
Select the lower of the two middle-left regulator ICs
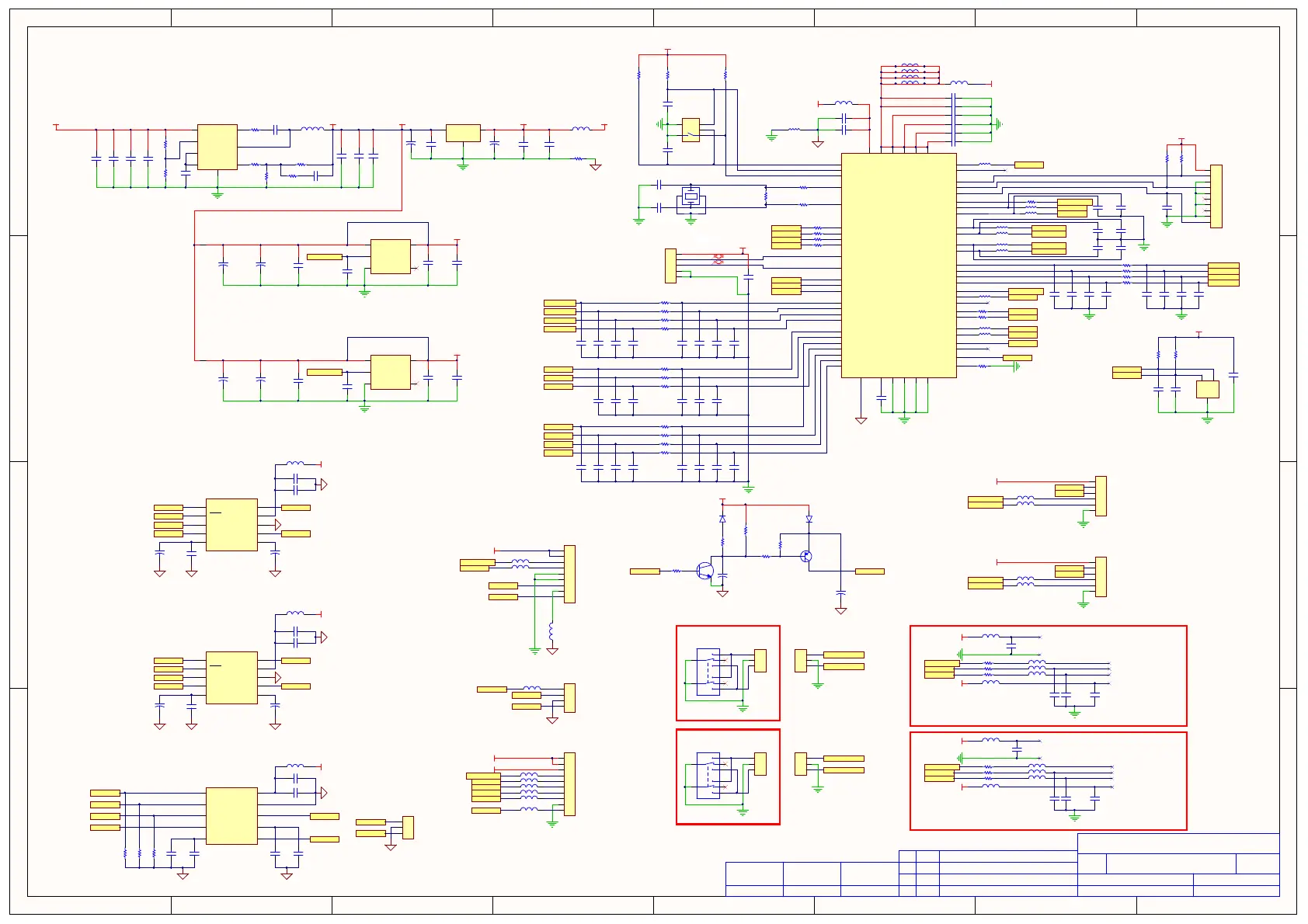tap(391, 372)
